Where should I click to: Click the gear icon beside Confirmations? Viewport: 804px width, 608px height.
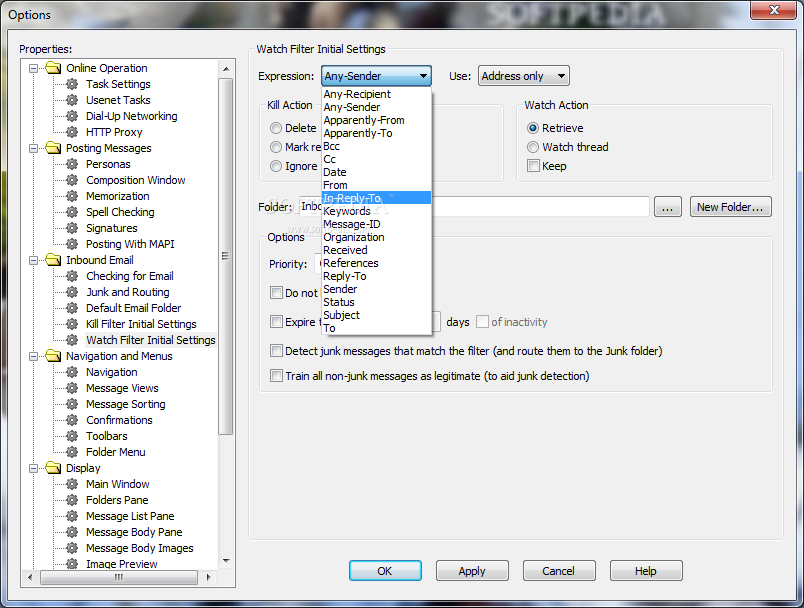point(72,420)
